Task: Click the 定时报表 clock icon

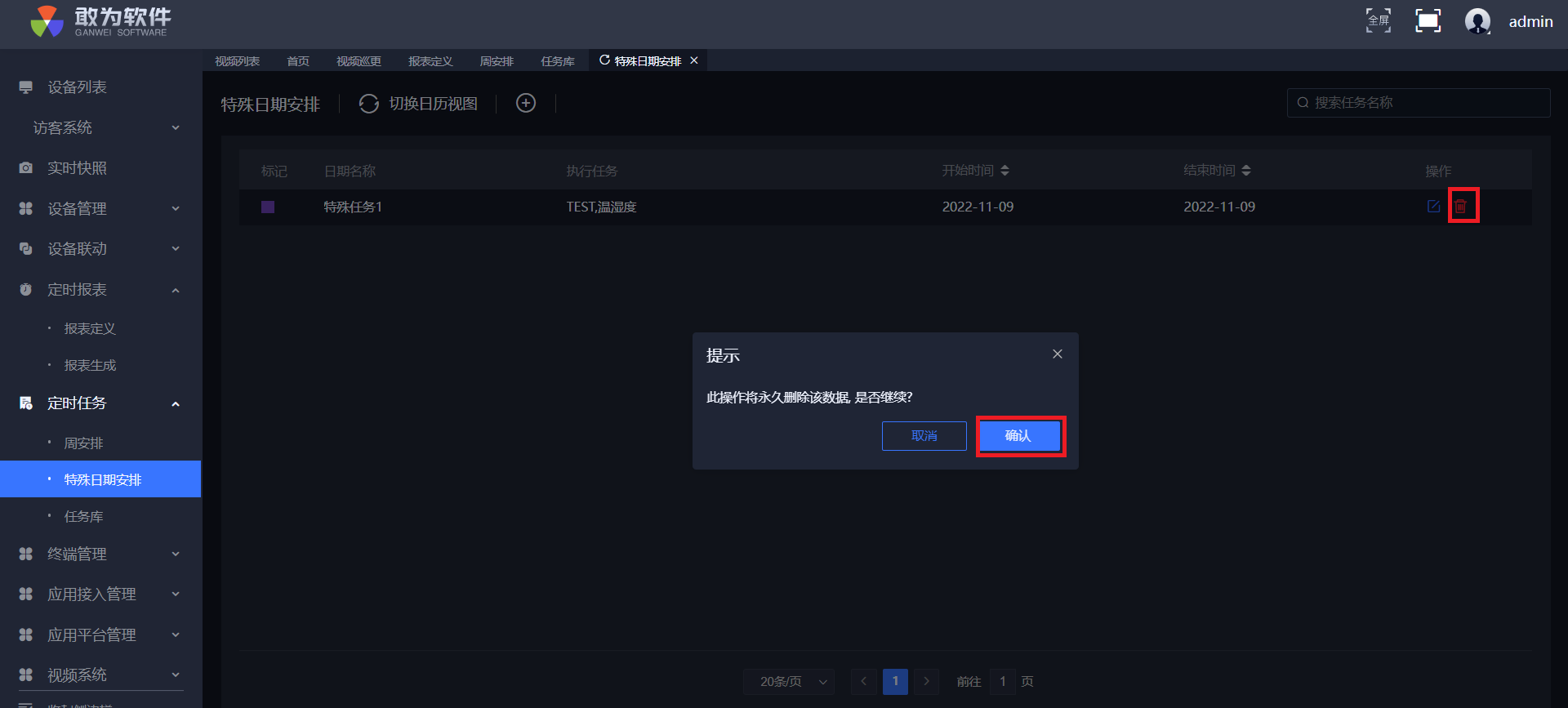Action: (x=26, y=290)
